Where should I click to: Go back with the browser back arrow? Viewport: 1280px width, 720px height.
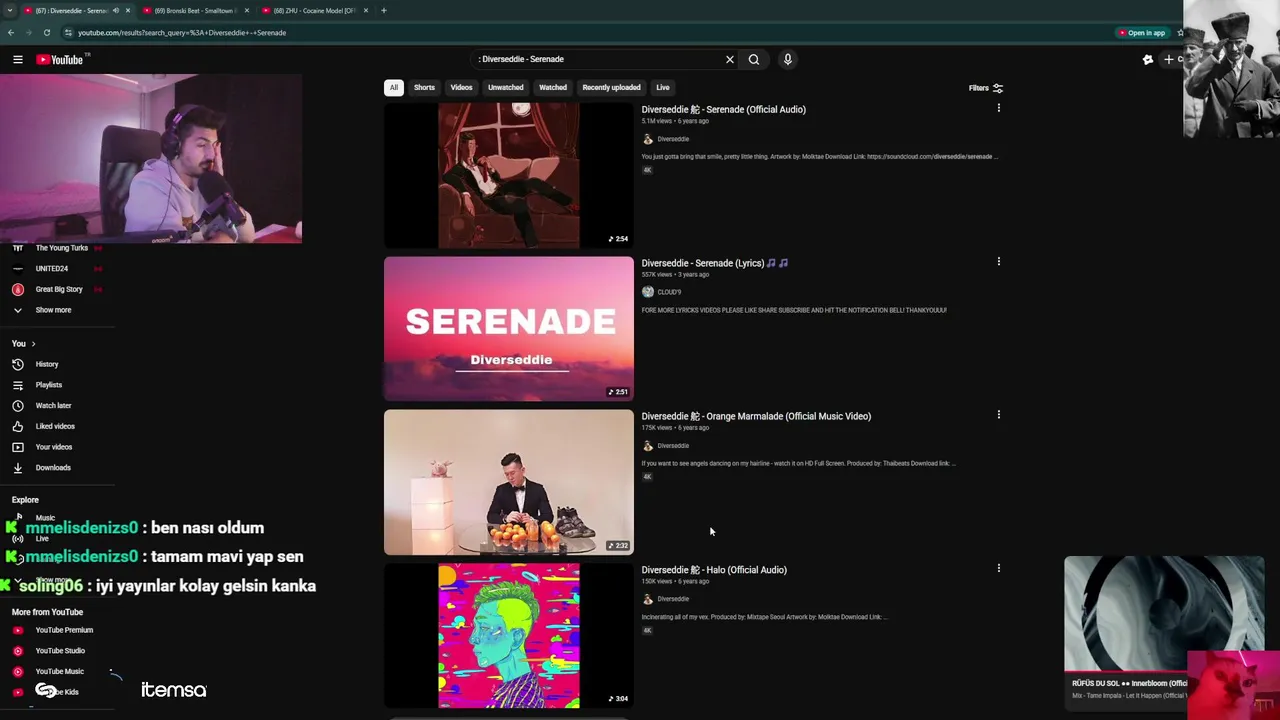click(x=11, y=33)
